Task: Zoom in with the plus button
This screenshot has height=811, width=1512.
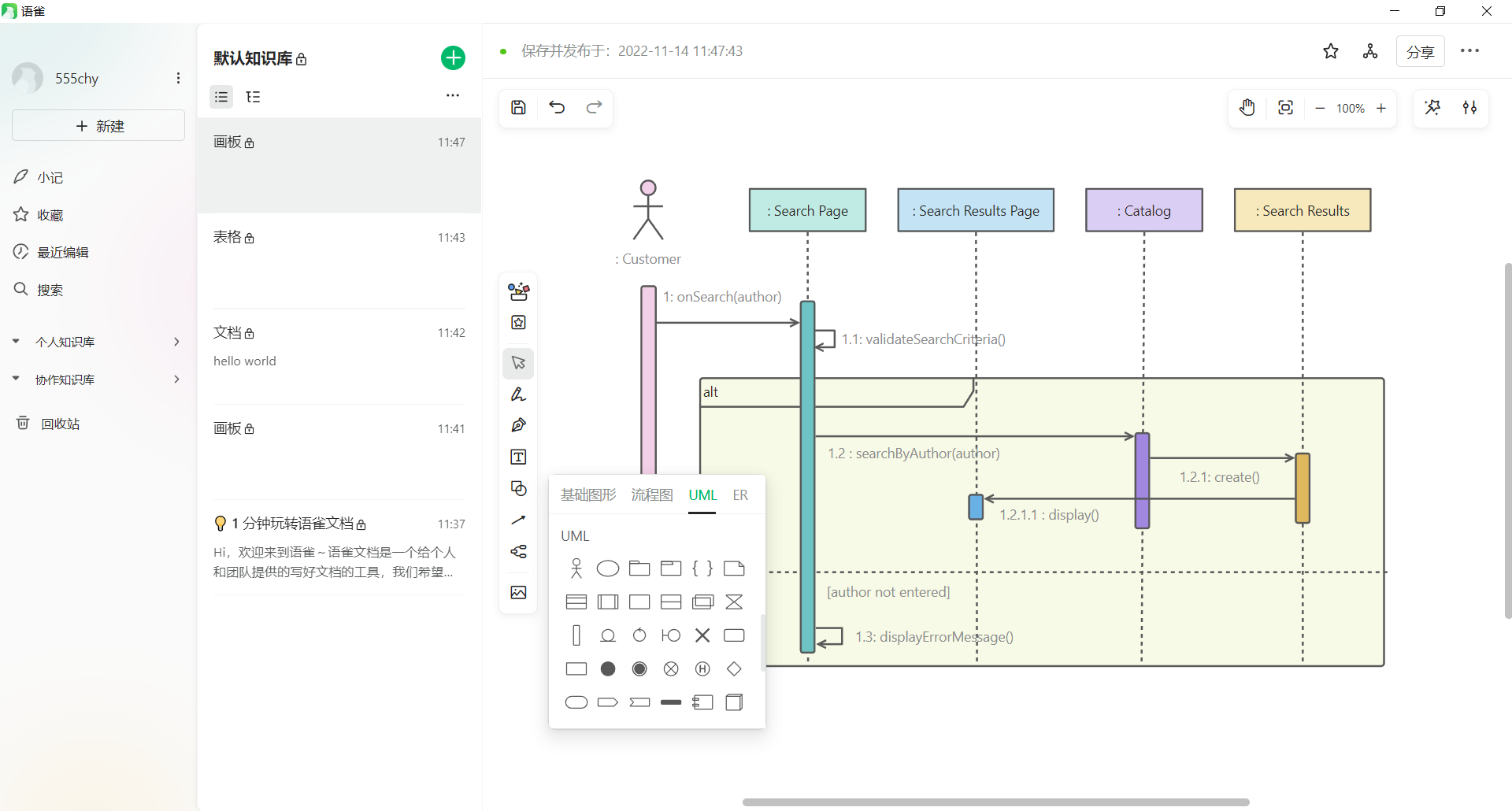Action: 1381,109
